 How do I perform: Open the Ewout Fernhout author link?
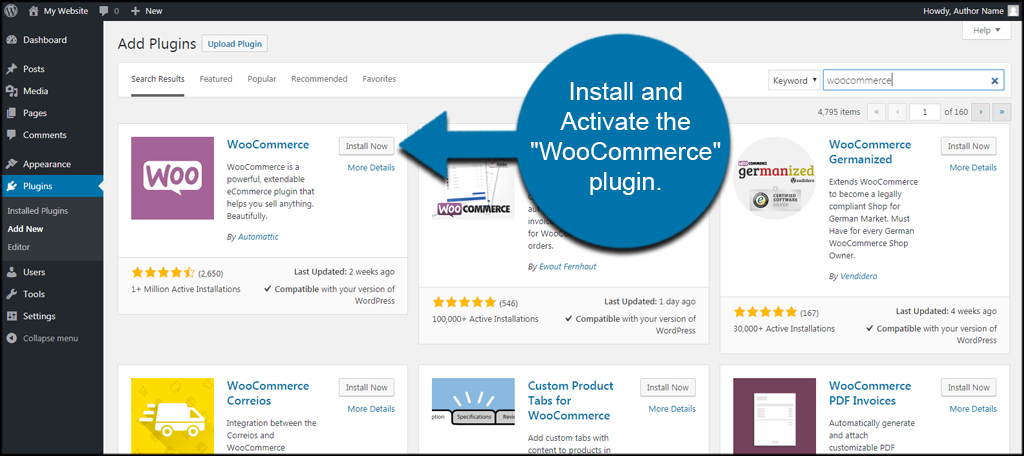point(567,267)
